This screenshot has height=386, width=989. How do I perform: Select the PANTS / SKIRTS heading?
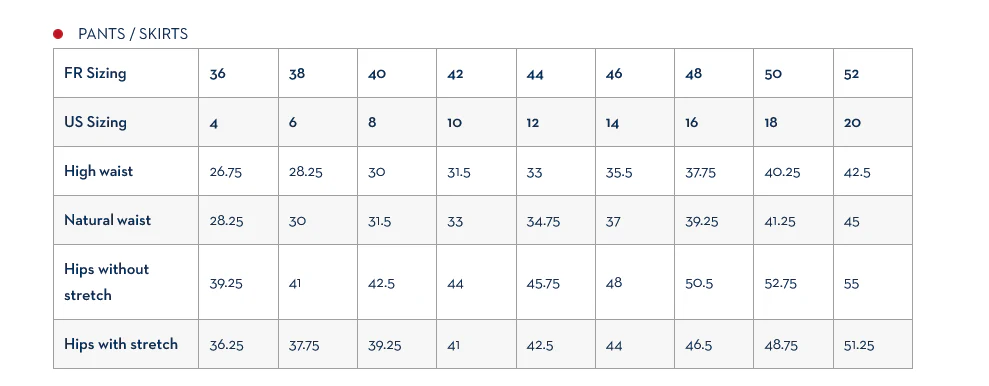point(133,34)
